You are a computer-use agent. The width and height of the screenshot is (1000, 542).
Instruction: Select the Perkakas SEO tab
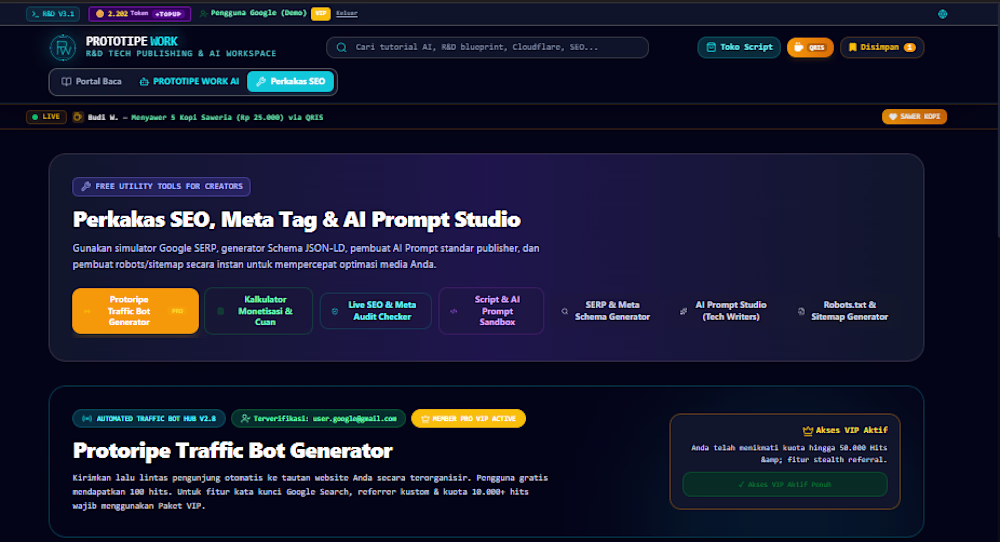click(x=291, y=82)
